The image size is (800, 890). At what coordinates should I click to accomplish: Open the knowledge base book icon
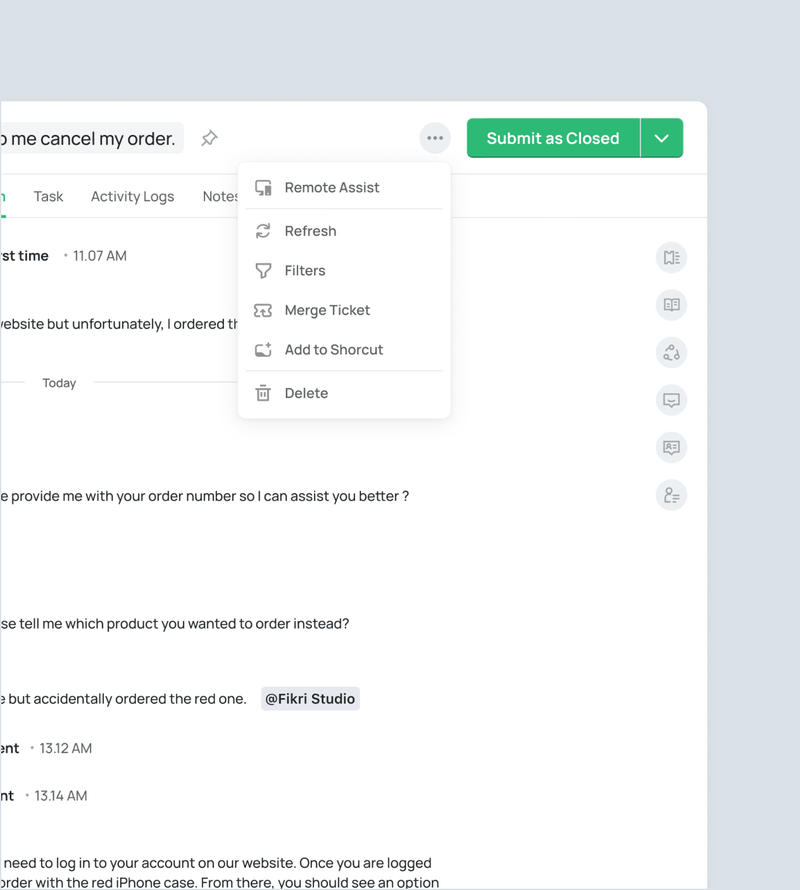click(671, 305)
